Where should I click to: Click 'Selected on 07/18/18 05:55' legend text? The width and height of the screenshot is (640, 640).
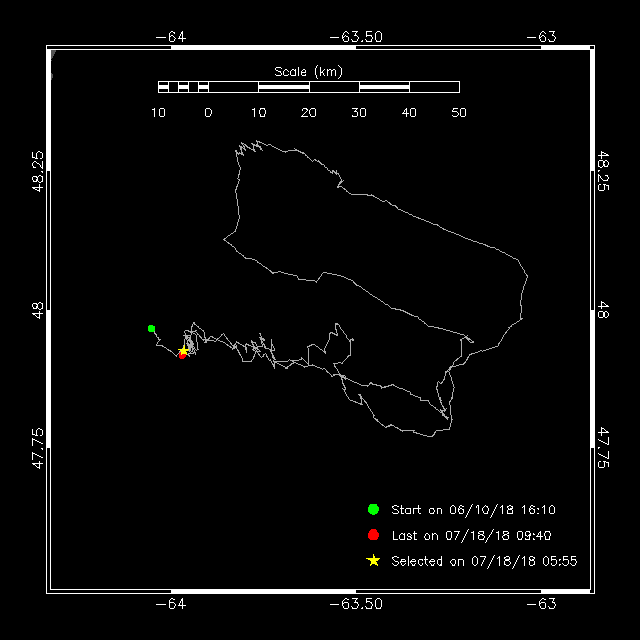(x=484, y=561)
